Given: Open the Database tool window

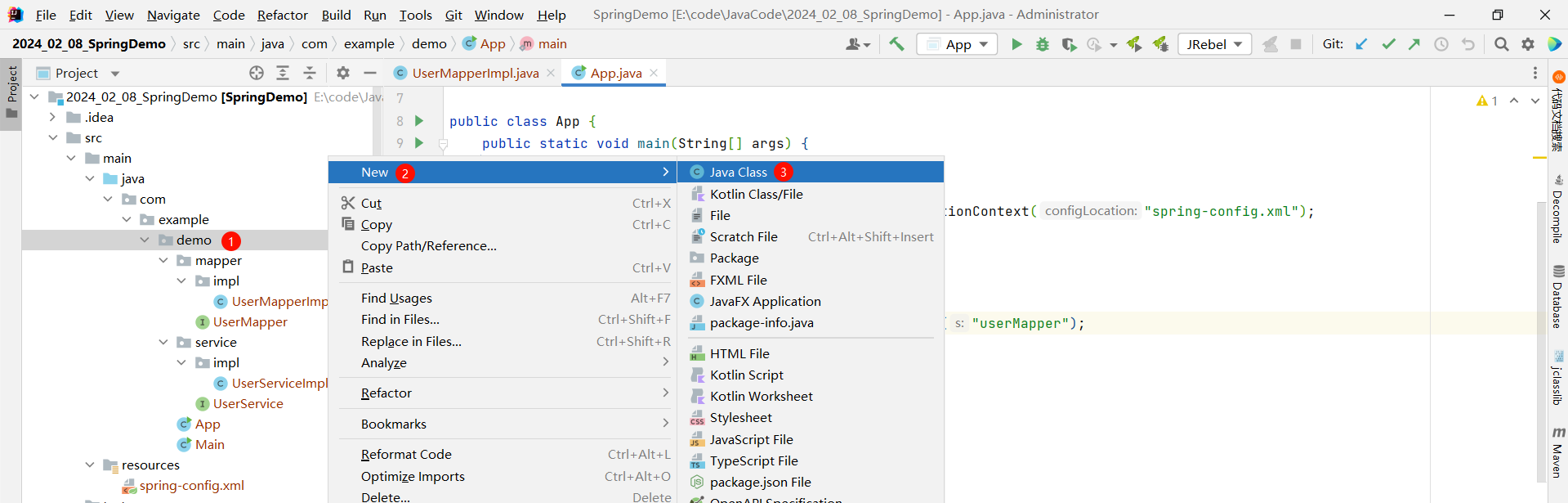Looking at the screenshot, I should point(1557,296).
